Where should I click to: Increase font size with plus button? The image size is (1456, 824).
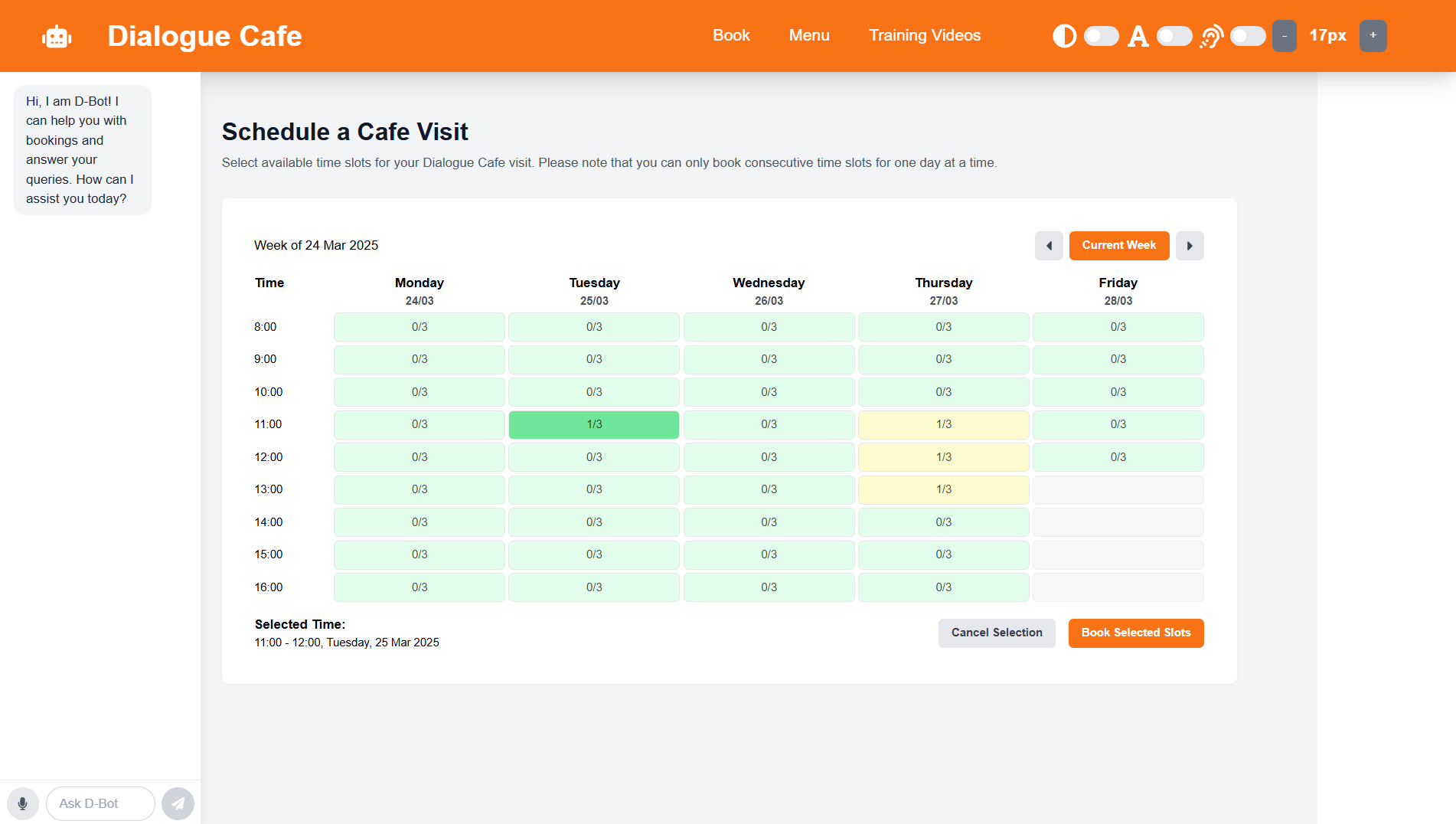click(1373, 36)
